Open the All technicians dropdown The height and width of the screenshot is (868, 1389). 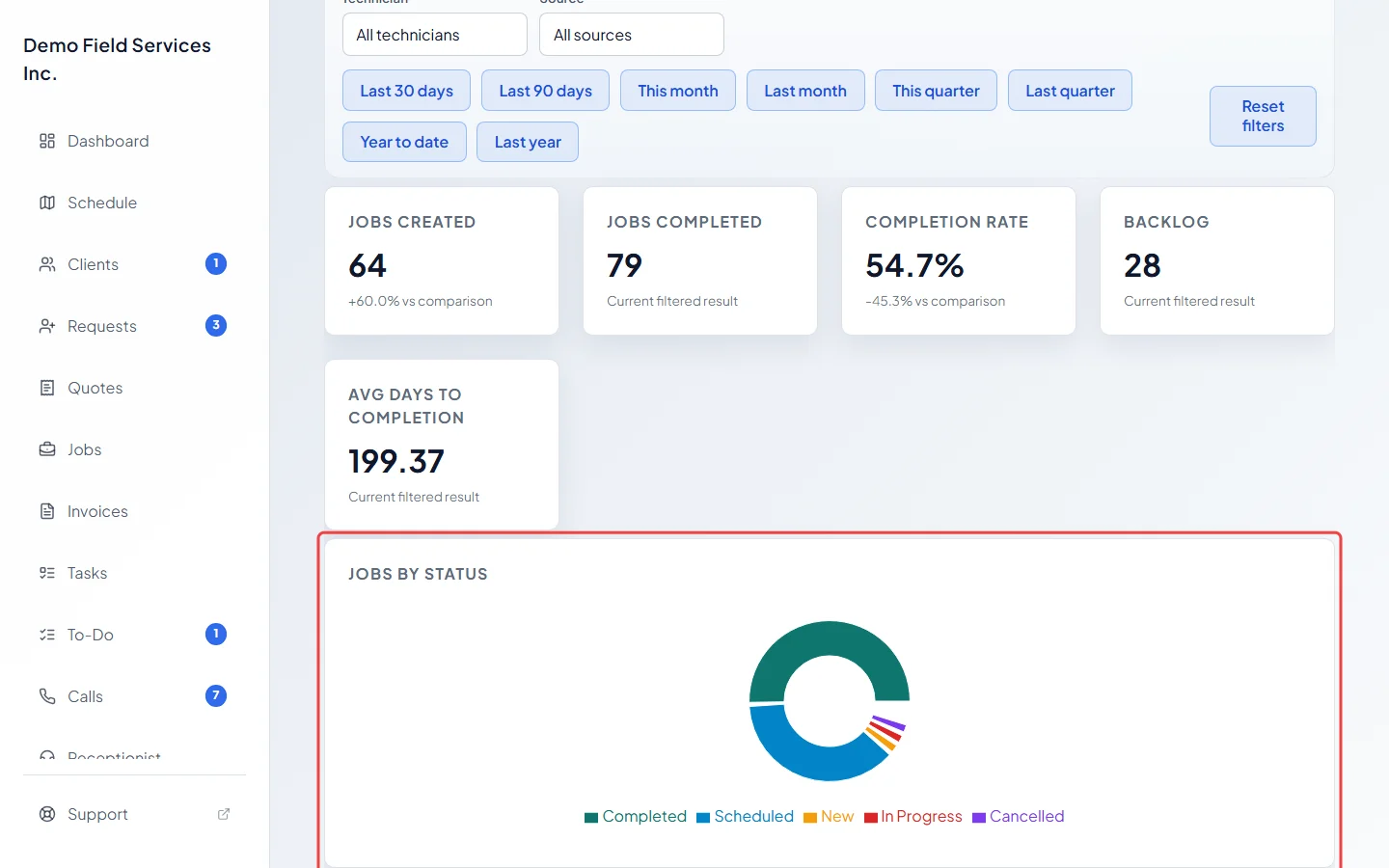click(x=435, y=35)
